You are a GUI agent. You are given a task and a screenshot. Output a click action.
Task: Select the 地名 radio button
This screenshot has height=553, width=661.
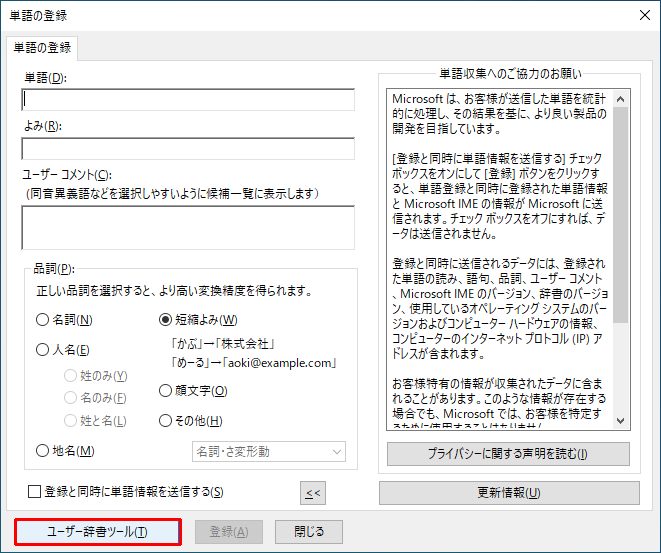point(43,451)
